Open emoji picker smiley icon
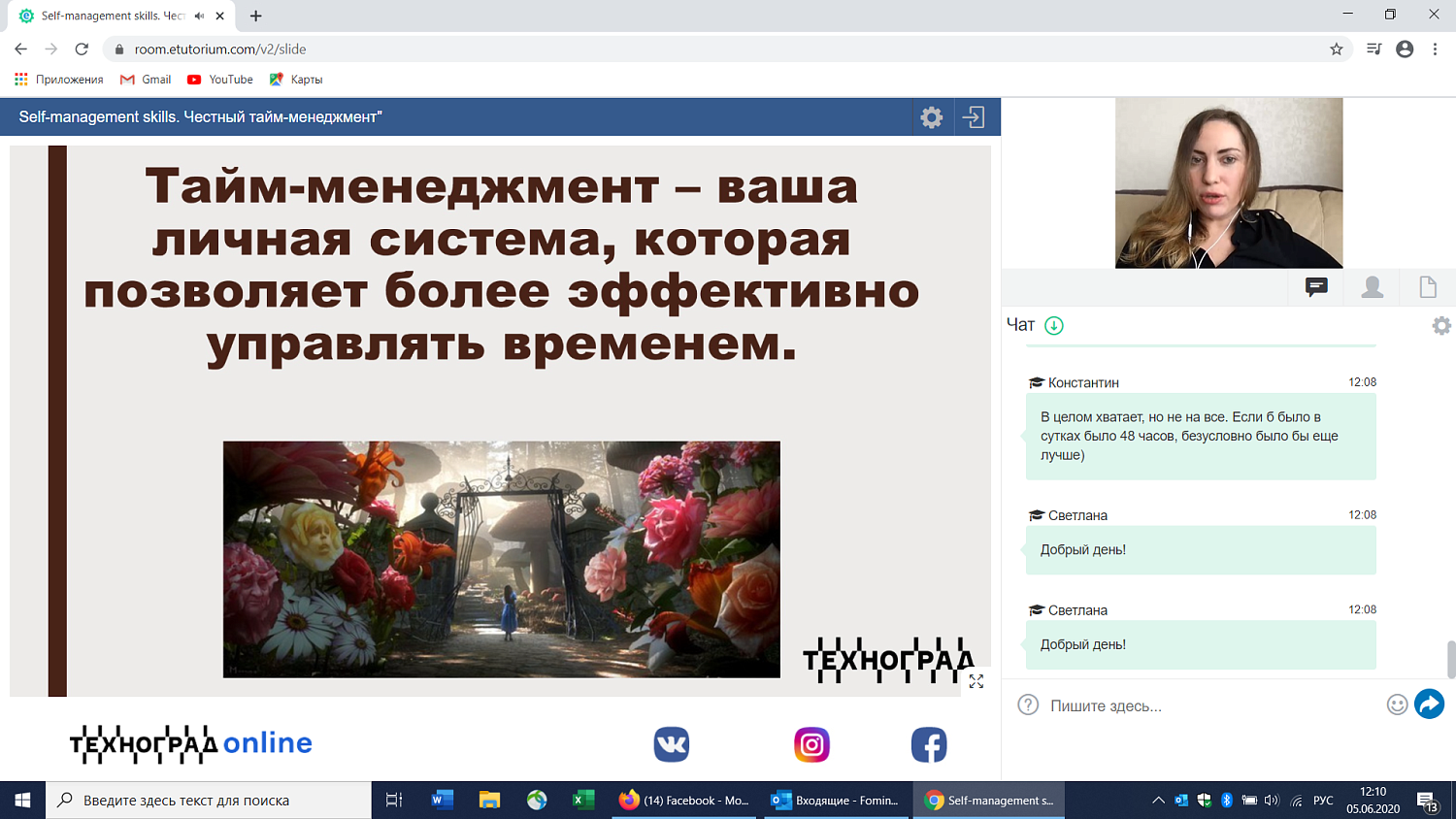The width and height of the screenshot is (1456, 819). pos(1397,704)
